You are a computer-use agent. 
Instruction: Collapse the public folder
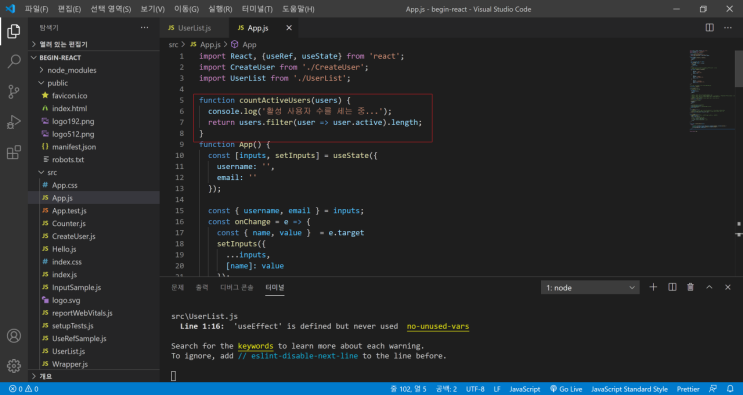coord(57,83)
